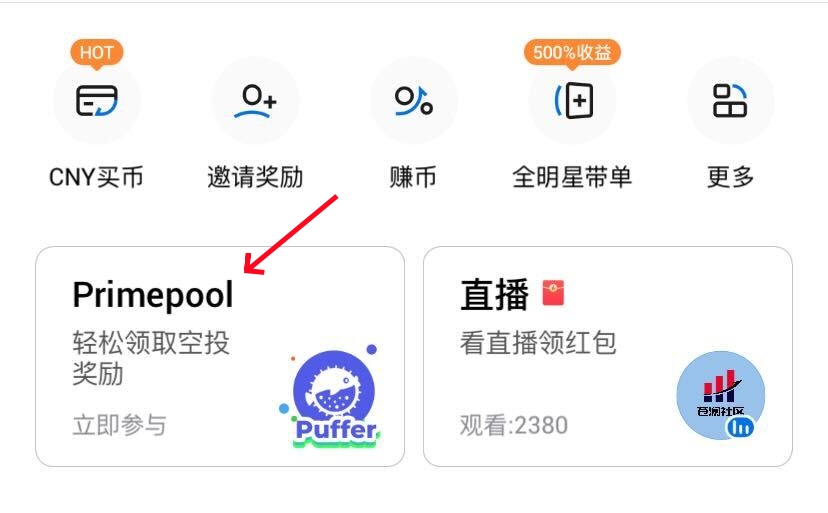
Task: Select the 全明星带单 text label
Action: coord(572,177)
